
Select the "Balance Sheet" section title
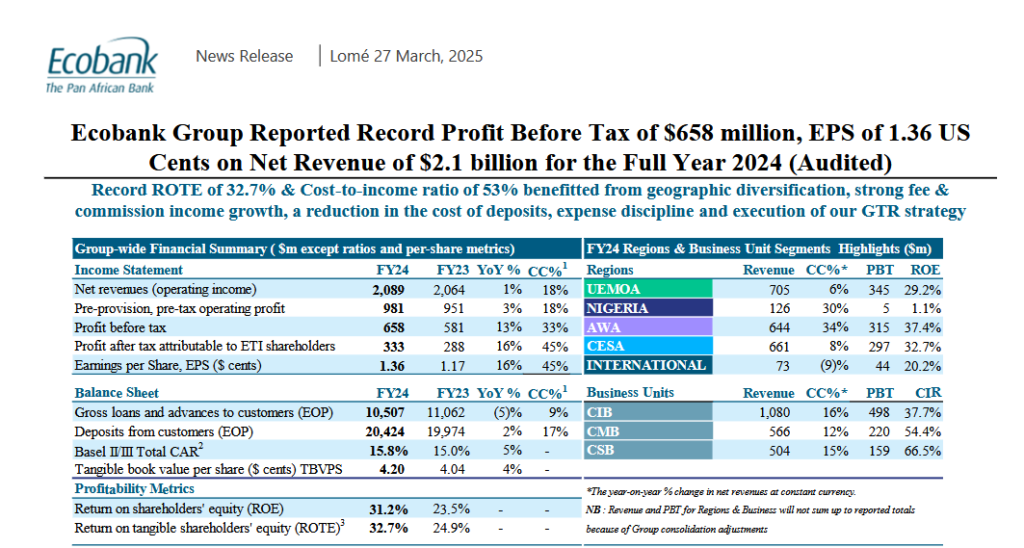(x=116, y=393)
